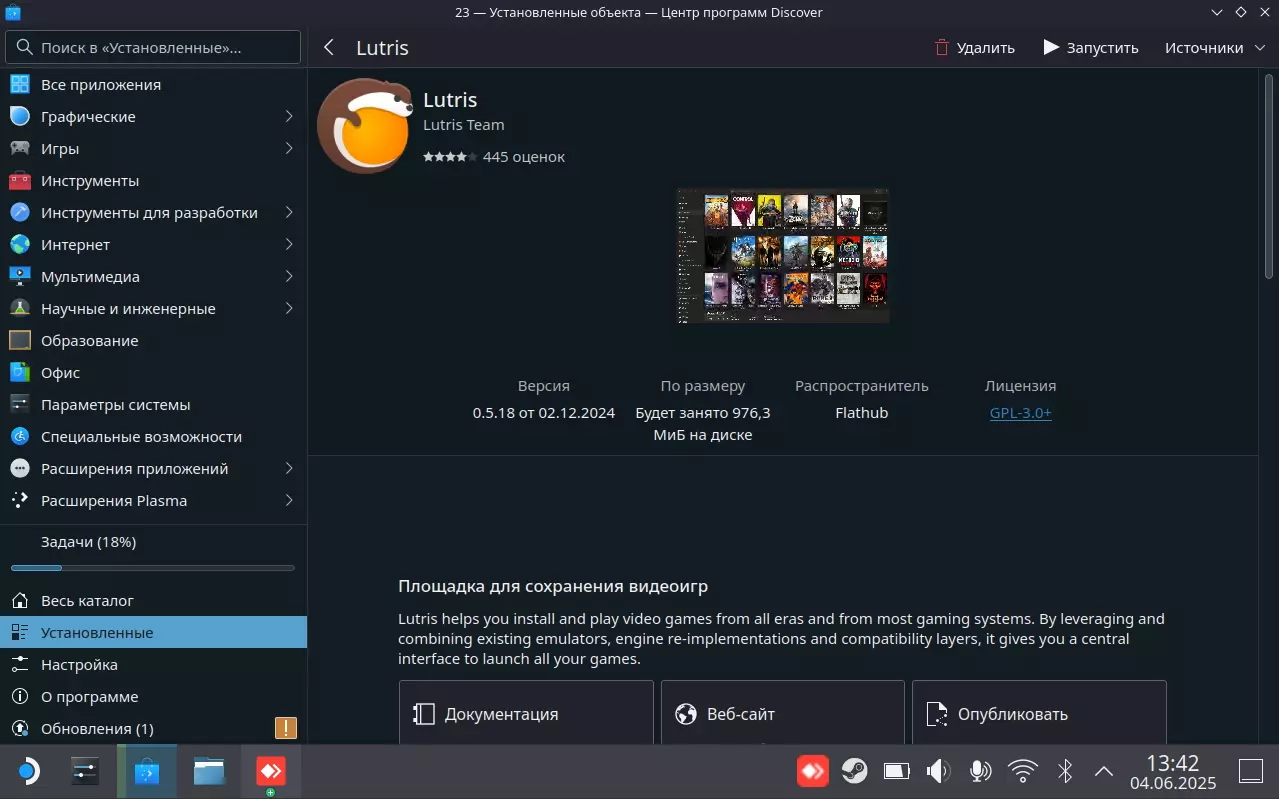Click the search field in Установленные
1279x799 pixels.
[153, 47]
